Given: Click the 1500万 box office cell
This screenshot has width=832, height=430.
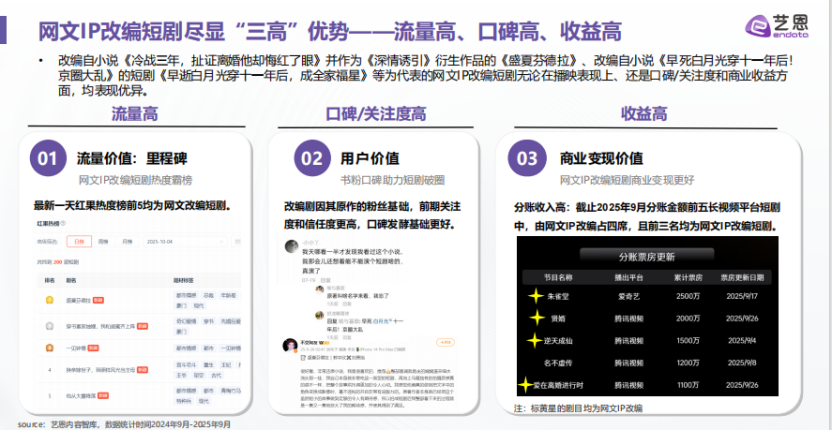Looking at the screenshot, I should pos(688,340).
